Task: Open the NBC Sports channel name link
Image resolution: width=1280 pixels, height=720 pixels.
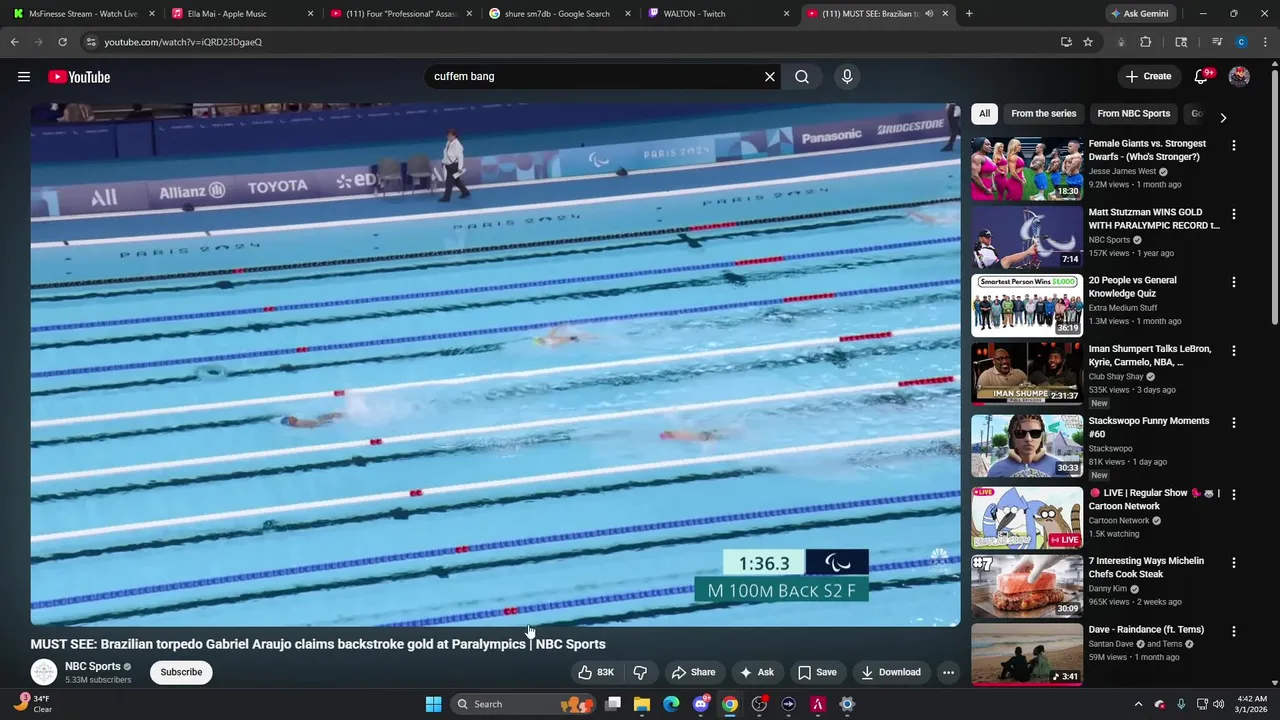Action: tap(92, 666)
